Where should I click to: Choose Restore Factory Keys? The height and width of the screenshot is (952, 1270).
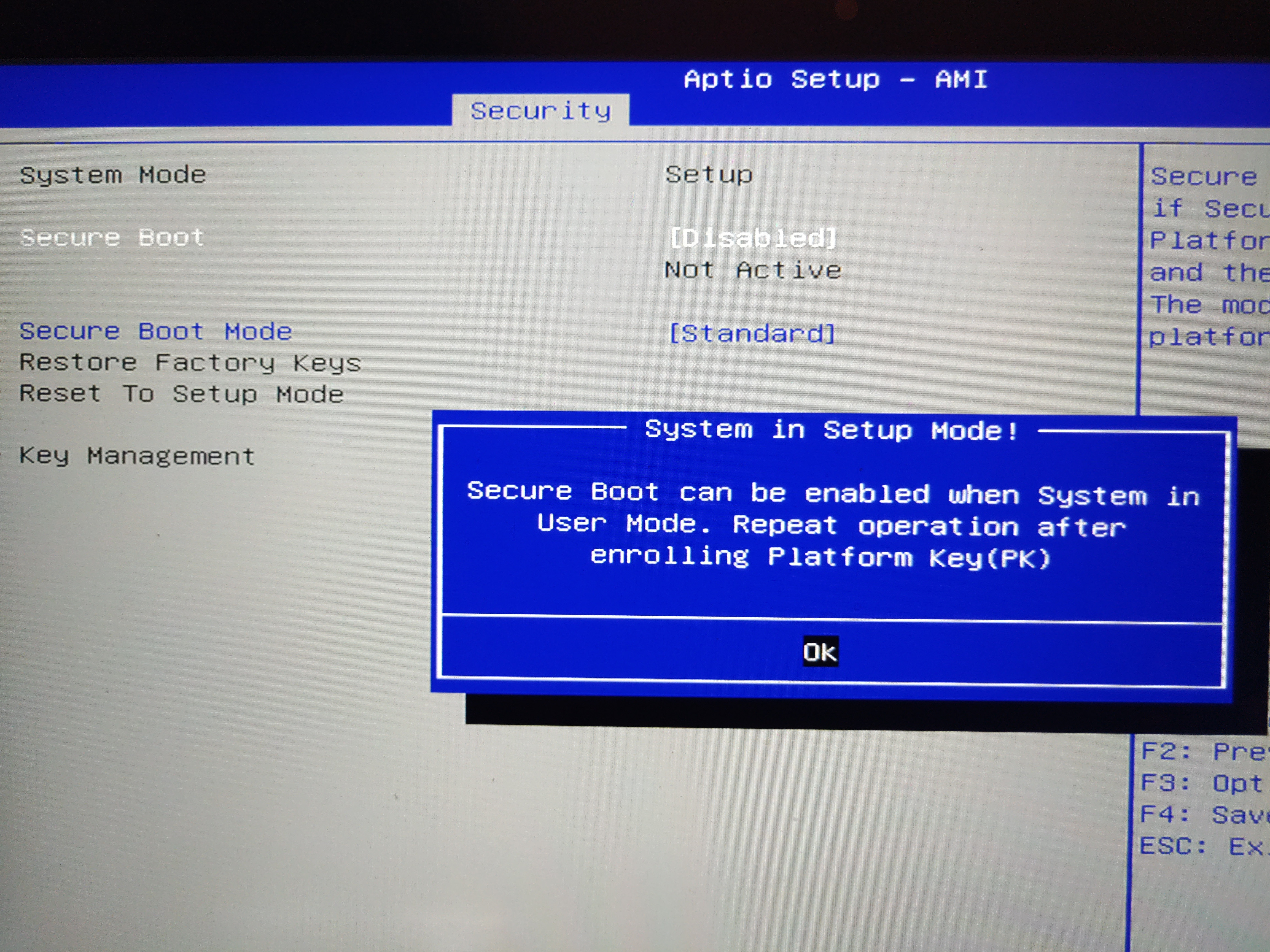click(190, 363)
